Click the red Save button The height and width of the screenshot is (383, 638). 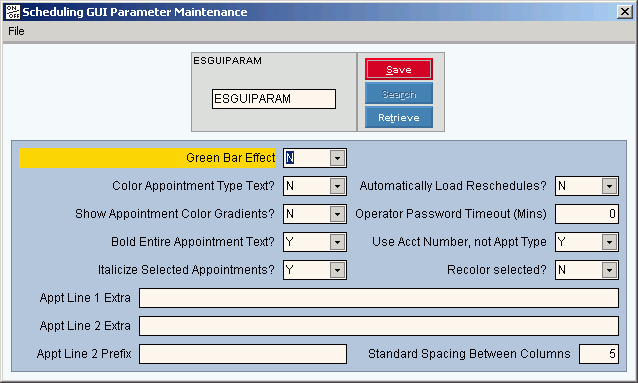399,69
